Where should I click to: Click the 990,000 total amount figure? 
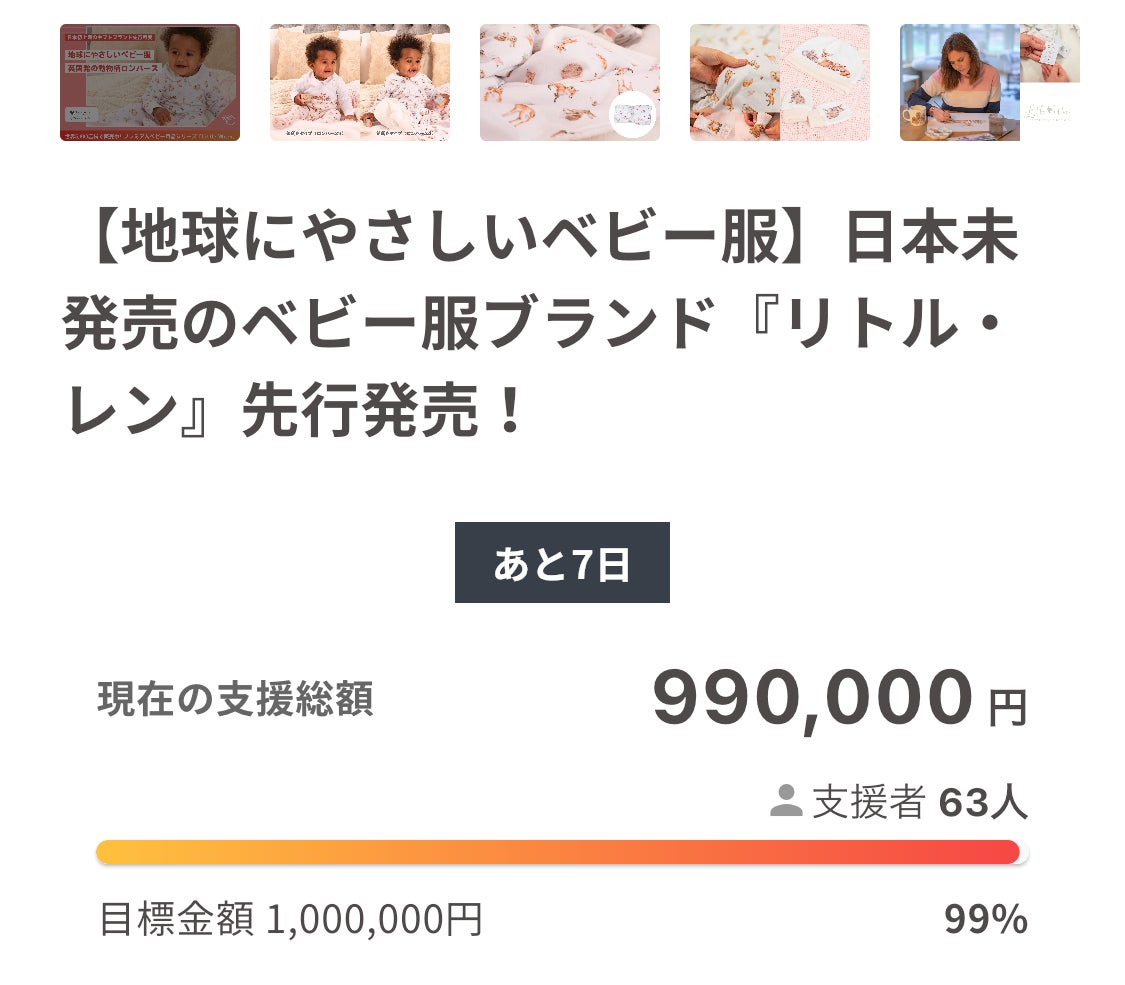click(x=812, y=697)
